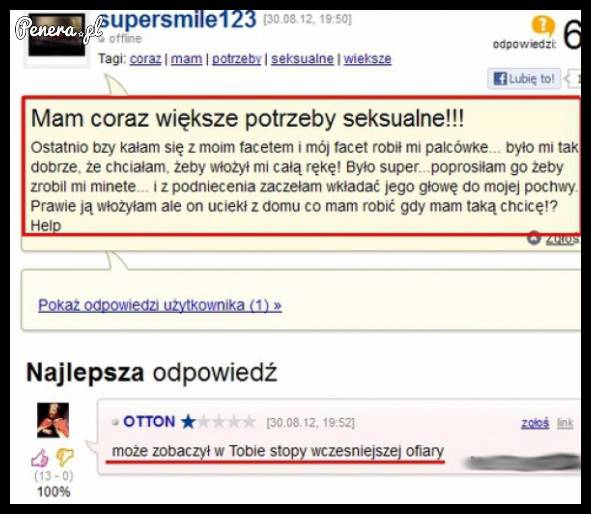Expand 'Pokaż odpowiedzi użytkownika (1)' link
The image size is (591, 514).
point(160,305)
